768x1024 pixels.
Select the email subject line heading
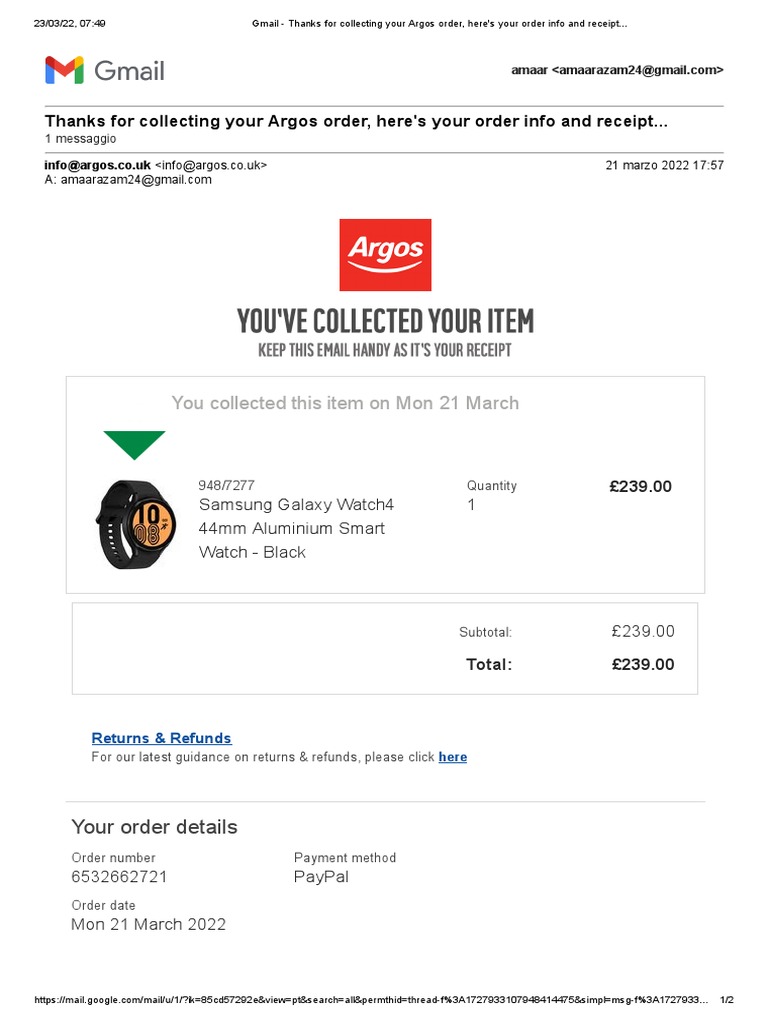356,121
